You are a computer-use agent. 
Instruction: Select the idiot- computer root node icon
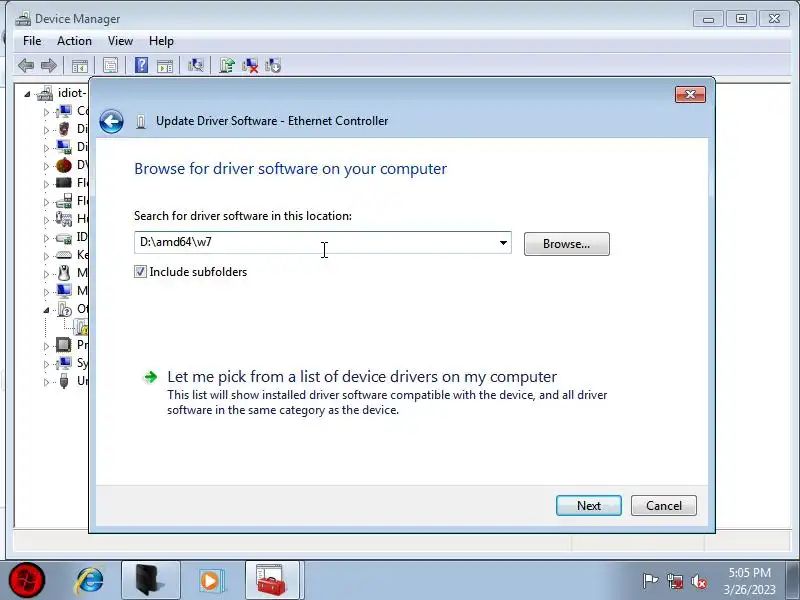tap(45, 93)
